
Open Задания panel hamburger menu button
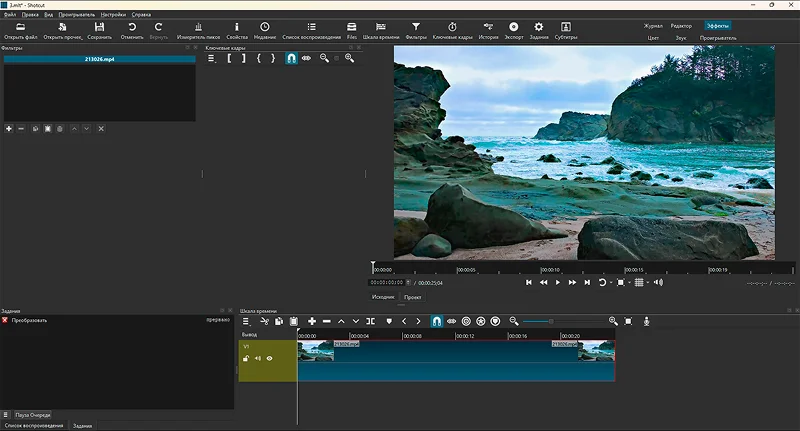pos(6,415)
